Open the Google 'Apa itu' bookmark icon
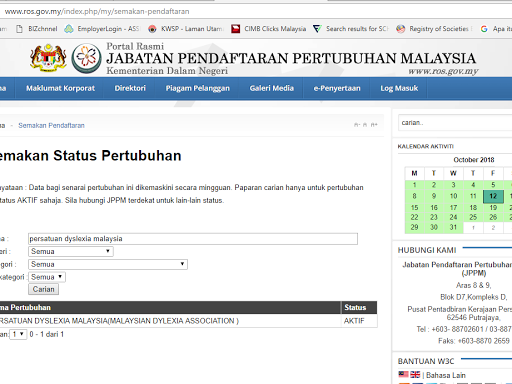Screen dimensions: 512x384 [x=484, y=29]
